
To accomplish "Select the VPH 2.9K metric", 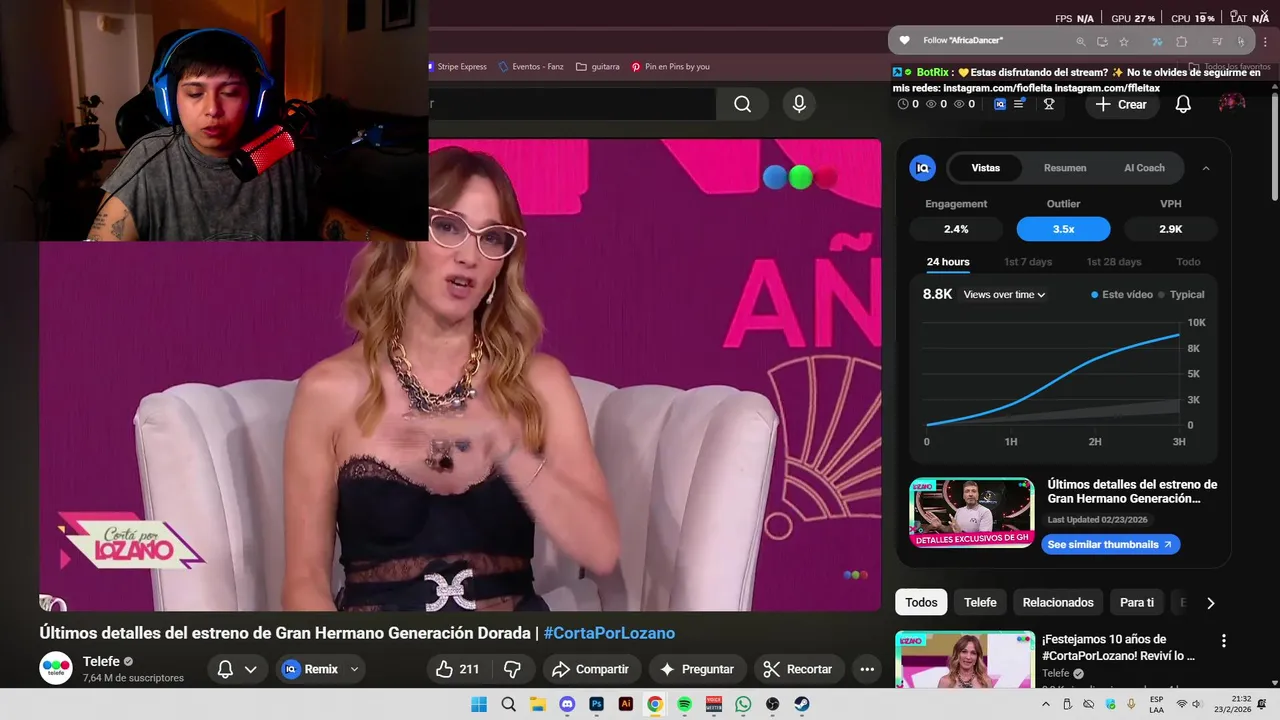I will (1170, 229).
